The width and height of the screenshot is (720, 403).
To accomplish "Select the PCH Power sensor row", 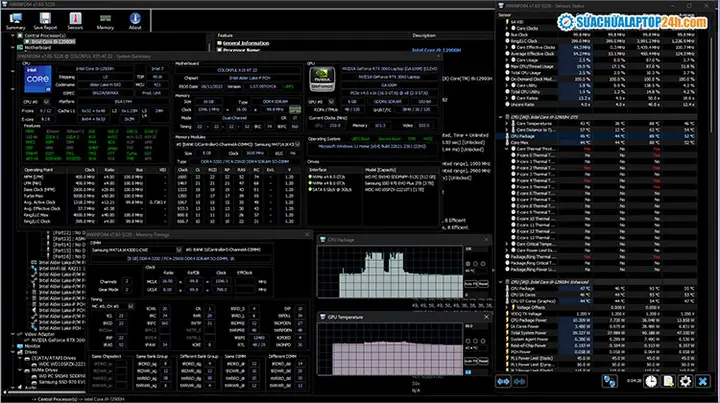I will coord(603,352).
